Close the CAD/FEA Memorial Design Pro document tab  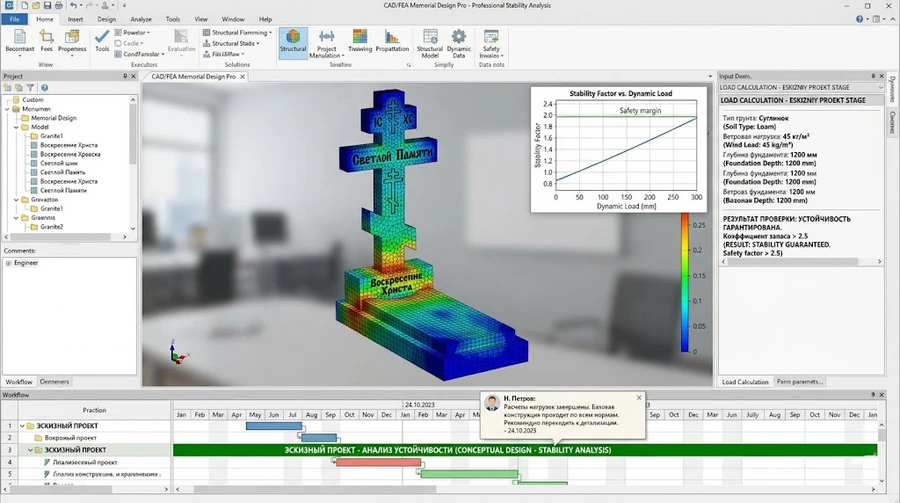(x=242, y=76)
